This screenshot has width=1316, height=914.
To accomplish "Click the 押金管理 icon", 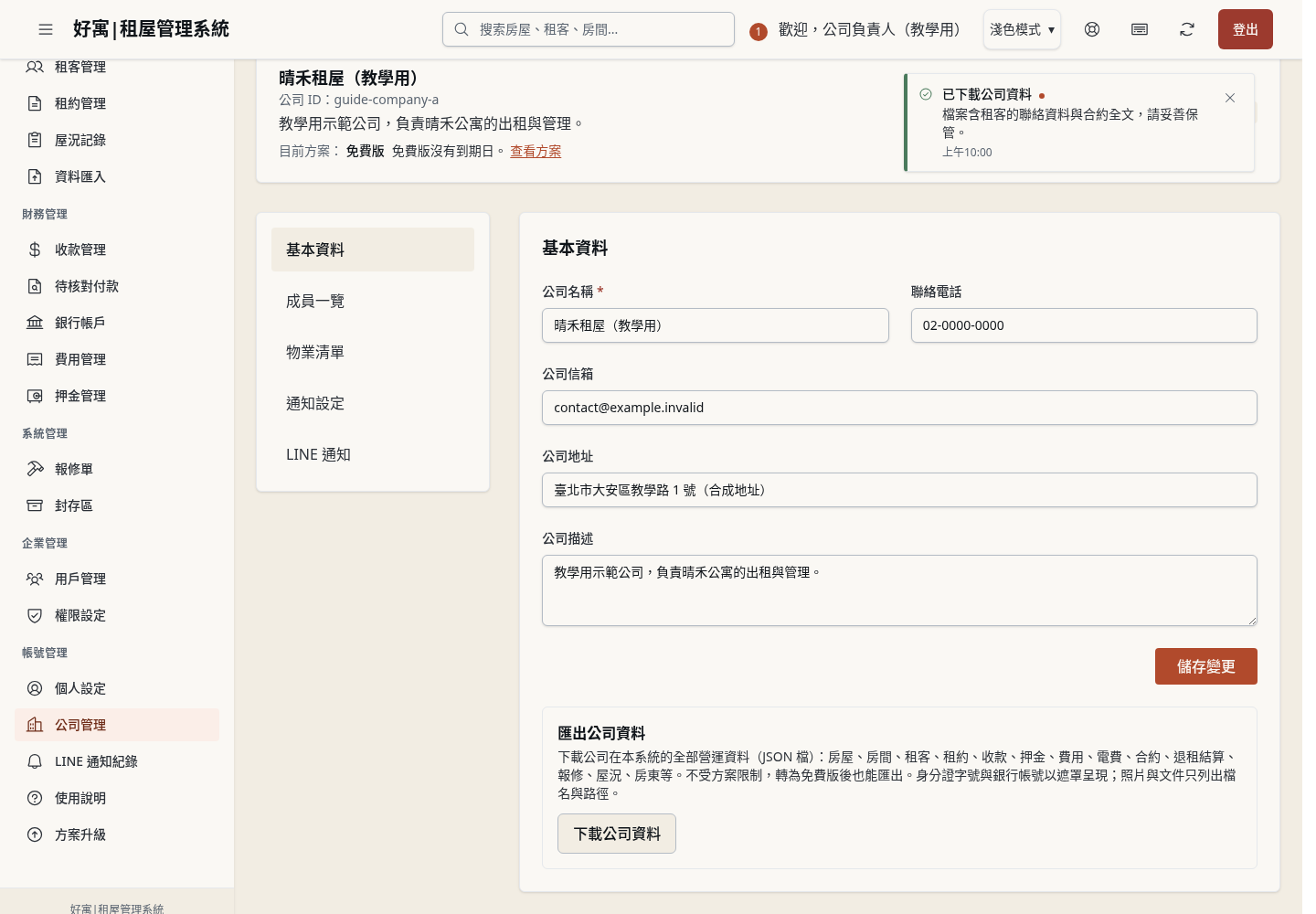I will click(35, 396).
